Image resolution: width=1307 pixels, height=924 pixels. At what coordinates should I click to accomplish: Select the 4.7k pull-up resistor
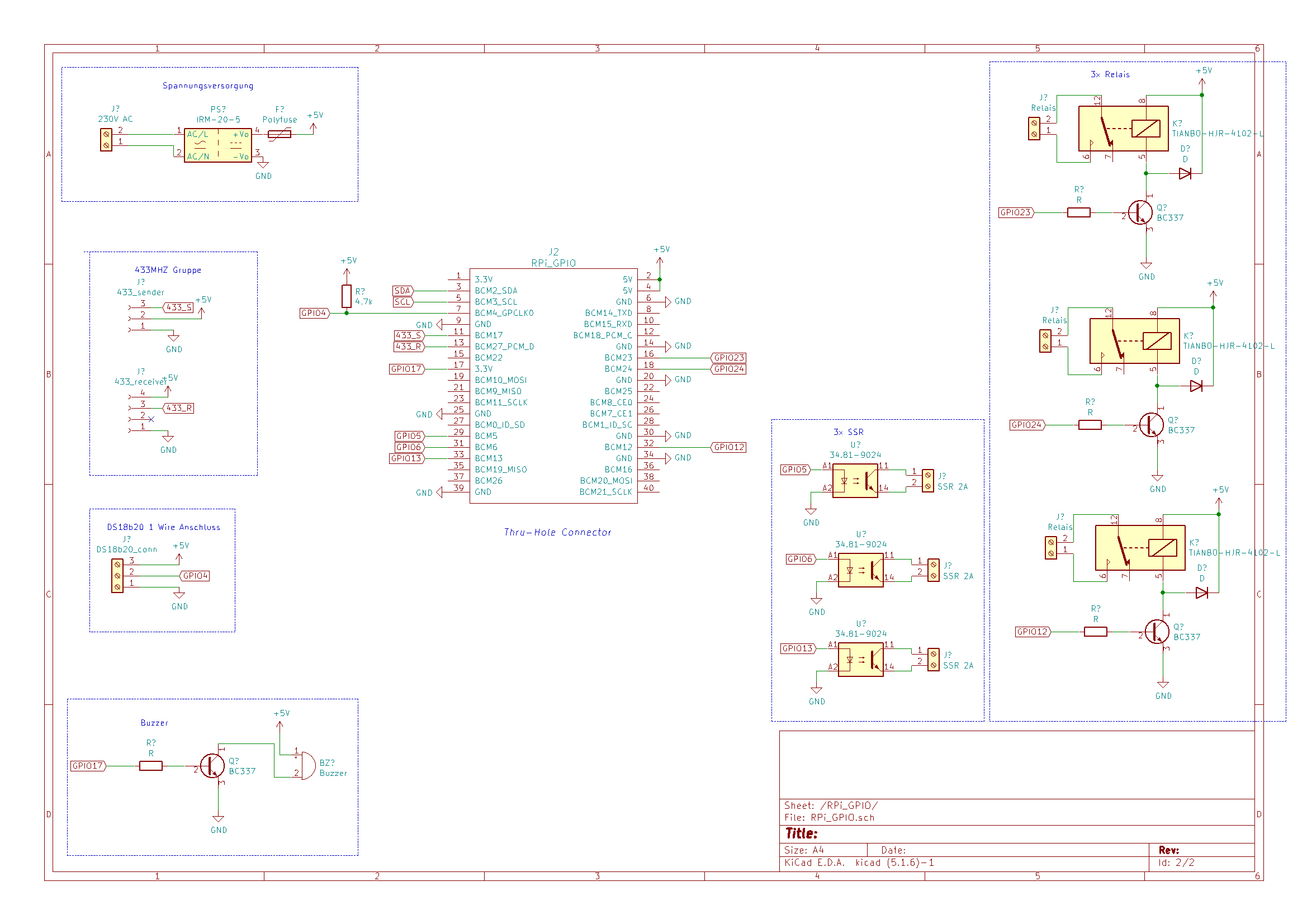pyautogui.click(x=347, y=297)
